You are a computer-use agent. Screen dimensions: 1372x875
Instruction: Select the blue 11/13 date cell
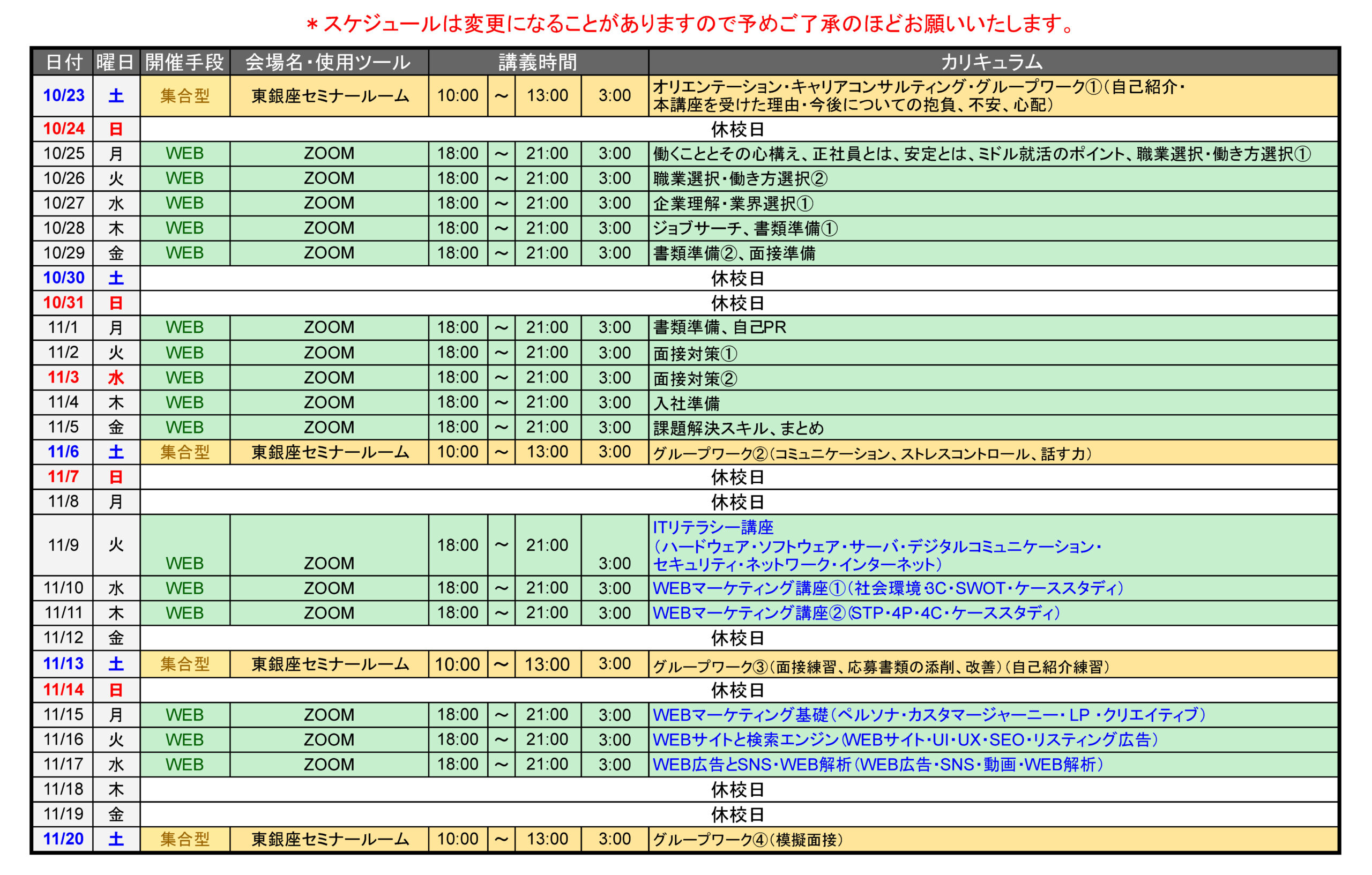[x=63, y=664]
